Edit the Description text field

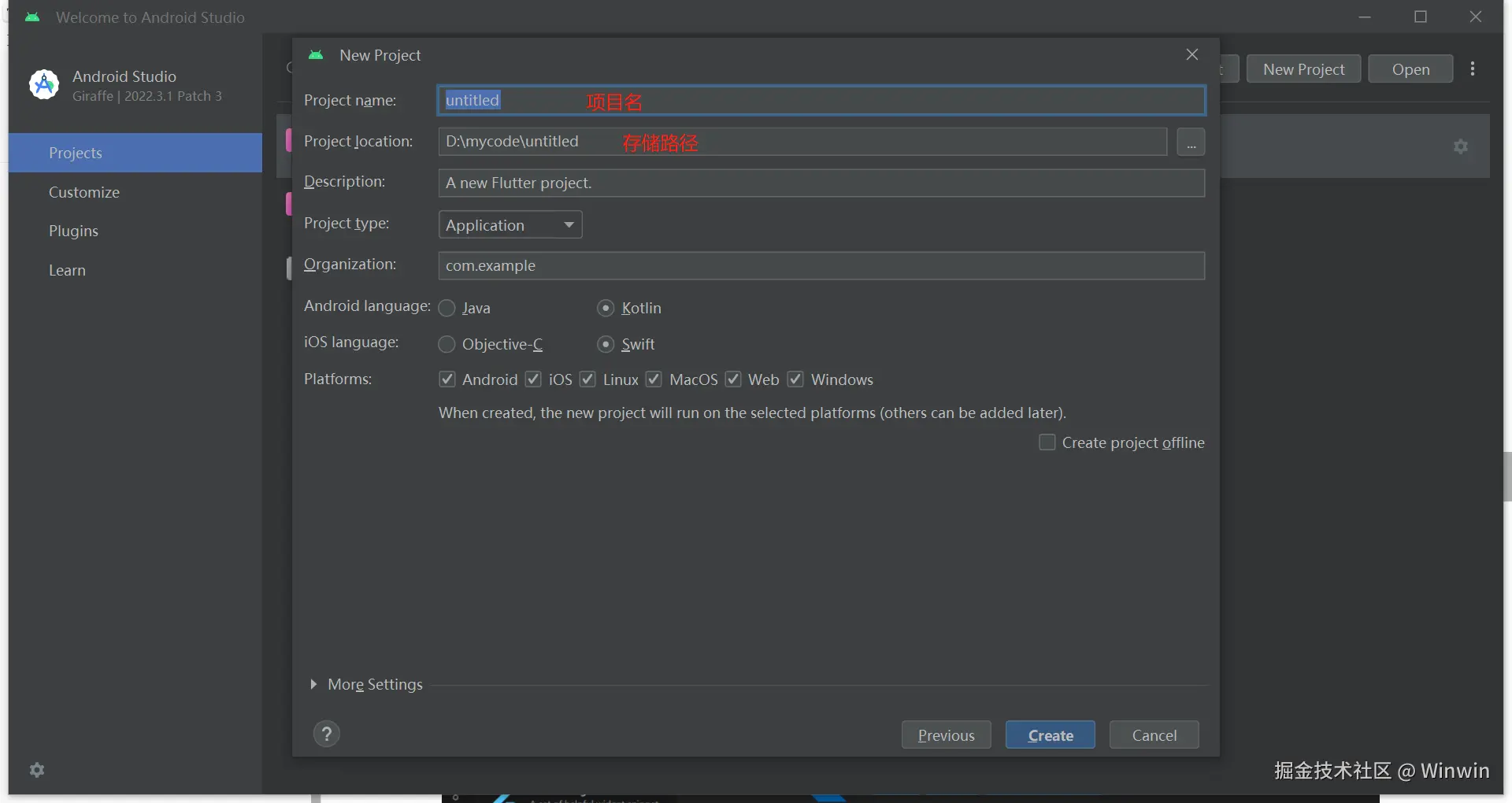(821, 183)
